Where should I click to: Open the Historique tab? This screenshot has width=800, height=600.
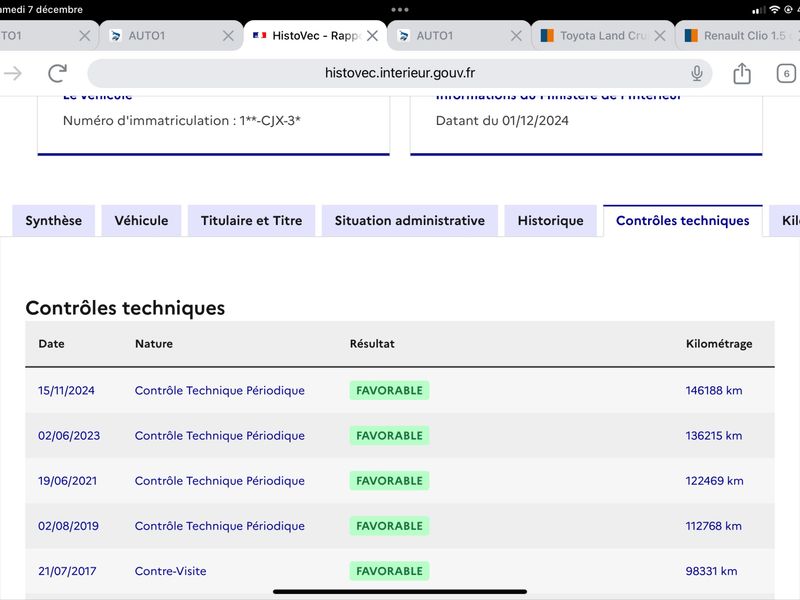(x=551, y=220)
